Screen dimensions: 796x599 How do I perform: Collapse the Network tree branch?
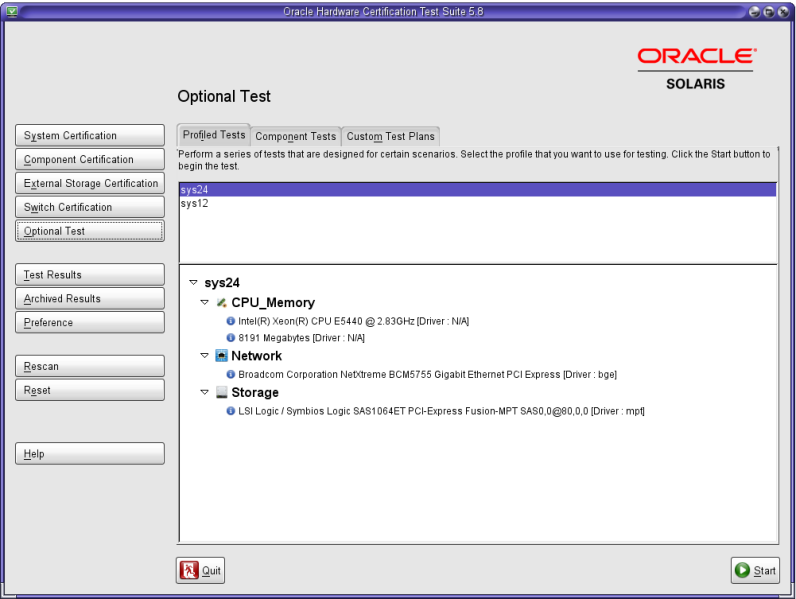tap(205, 356)
